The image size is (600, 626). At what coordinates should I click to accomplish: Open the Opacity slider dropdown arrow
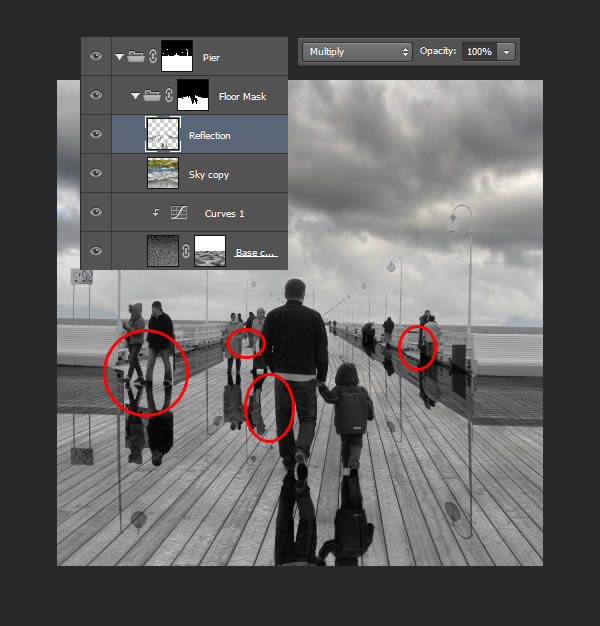click(507, 51)
